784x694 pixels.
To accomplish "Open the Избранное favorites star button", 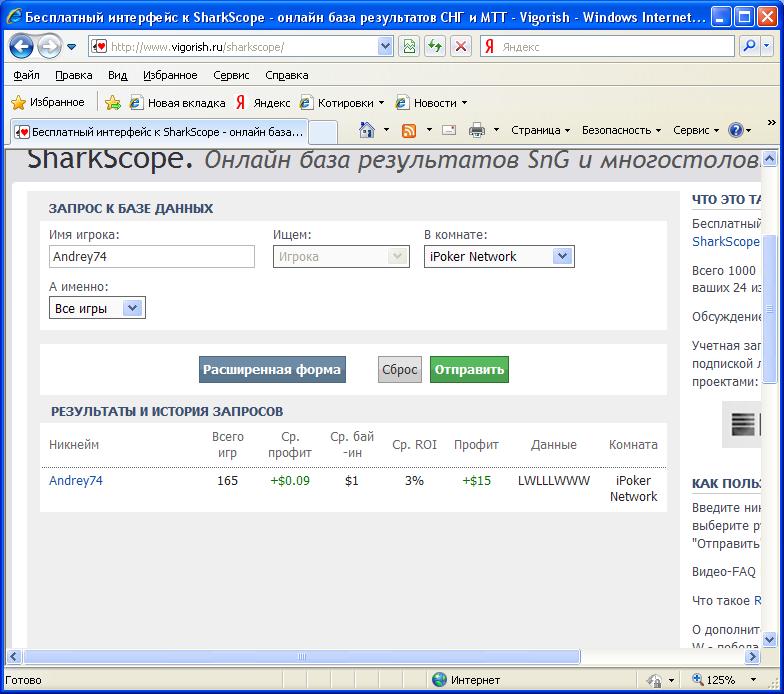I will tap(48, 102).
